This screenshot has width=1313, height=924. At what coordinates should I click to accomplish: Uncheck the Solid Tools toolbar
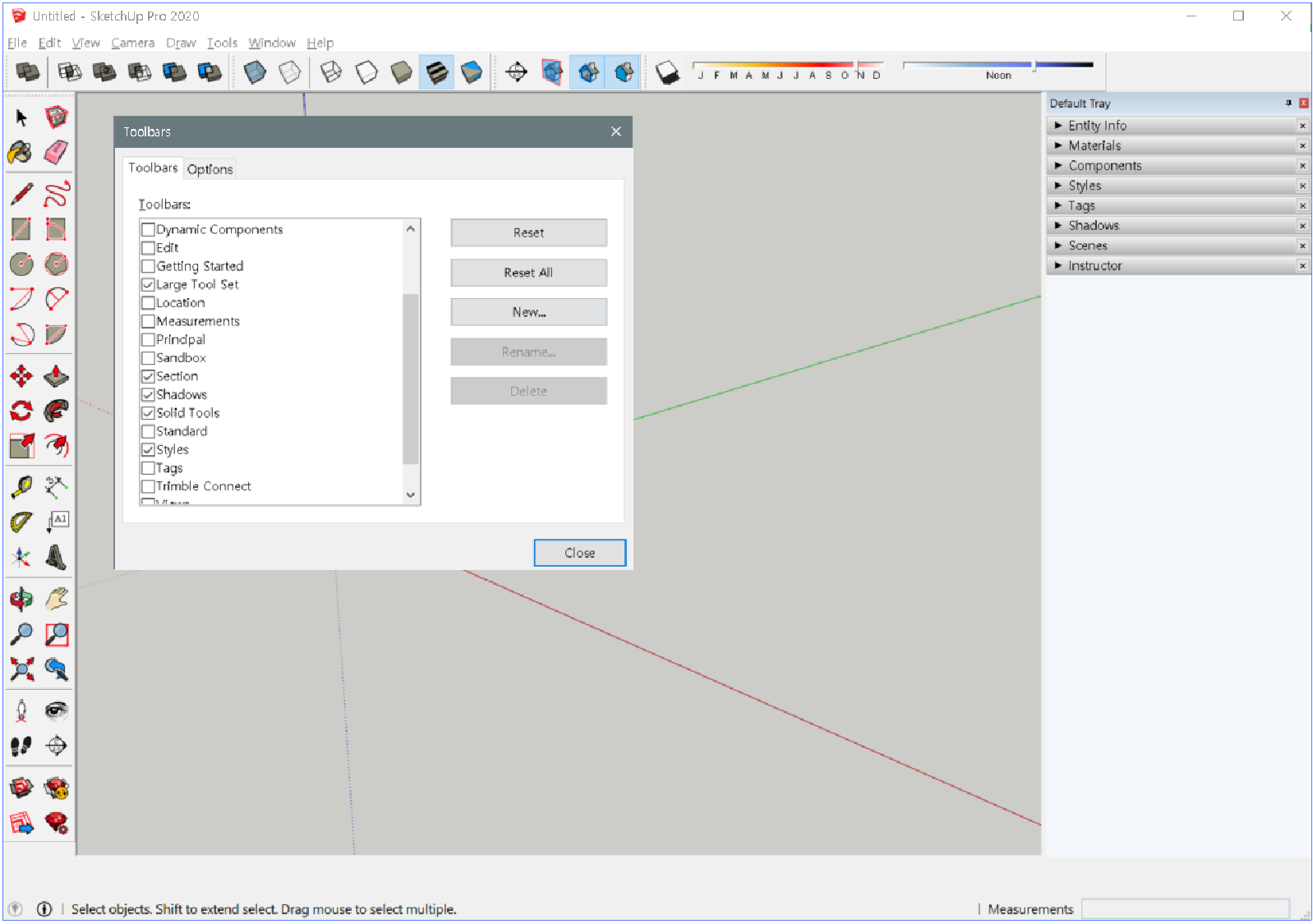[x=148, y=413]
